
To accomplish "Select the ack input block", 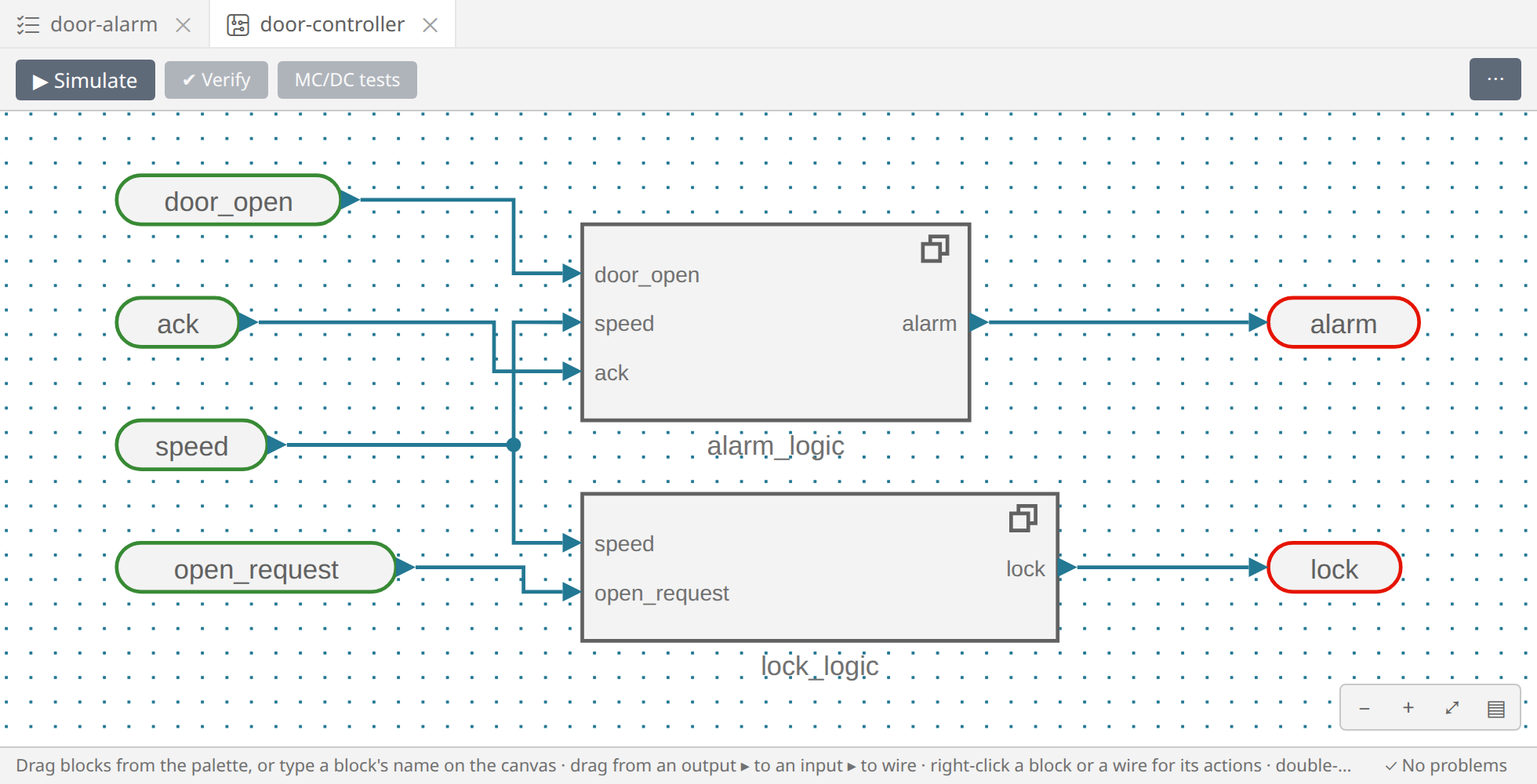I will point(177,322).
